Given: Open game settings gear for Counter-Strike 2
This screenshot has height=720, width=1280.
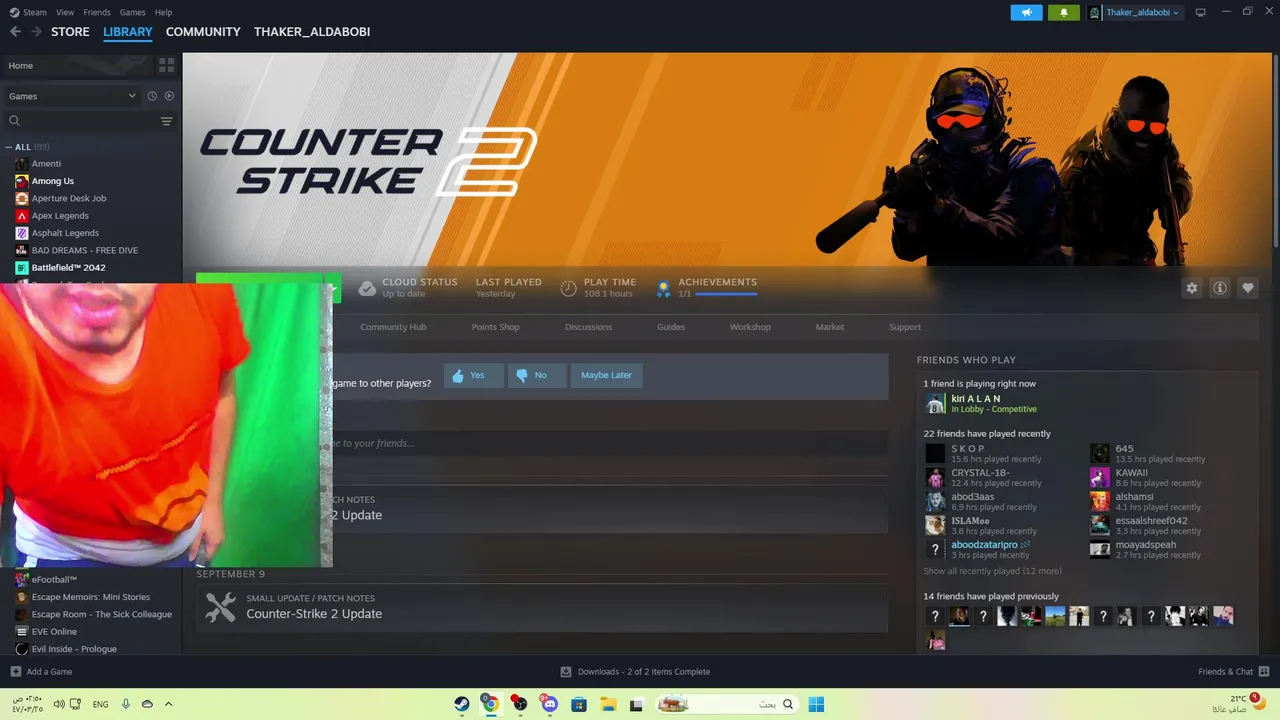Looking at the screenshot, I should [1192, 288].
